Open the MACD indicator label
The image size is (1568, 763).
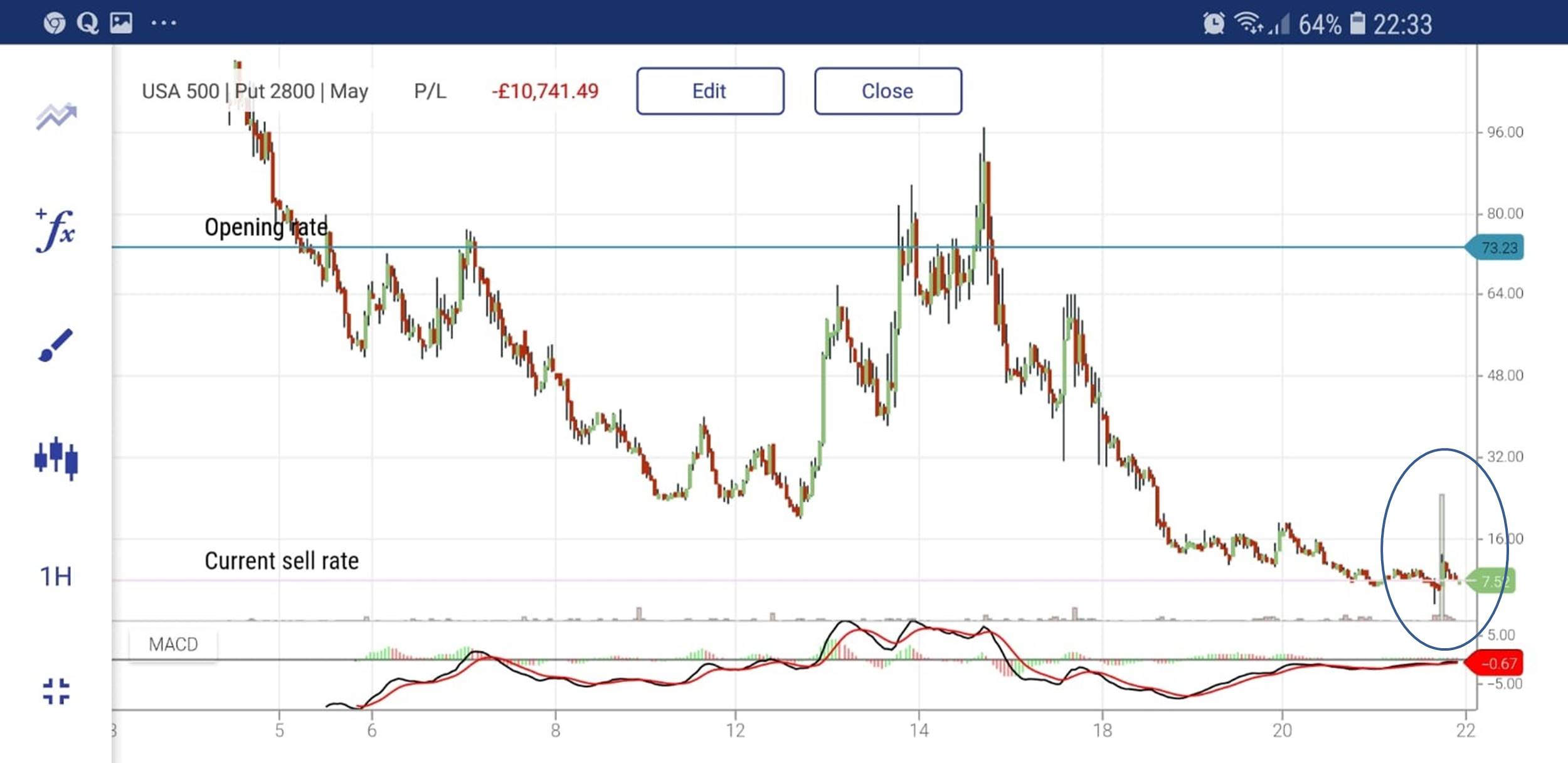pos(173,644)
